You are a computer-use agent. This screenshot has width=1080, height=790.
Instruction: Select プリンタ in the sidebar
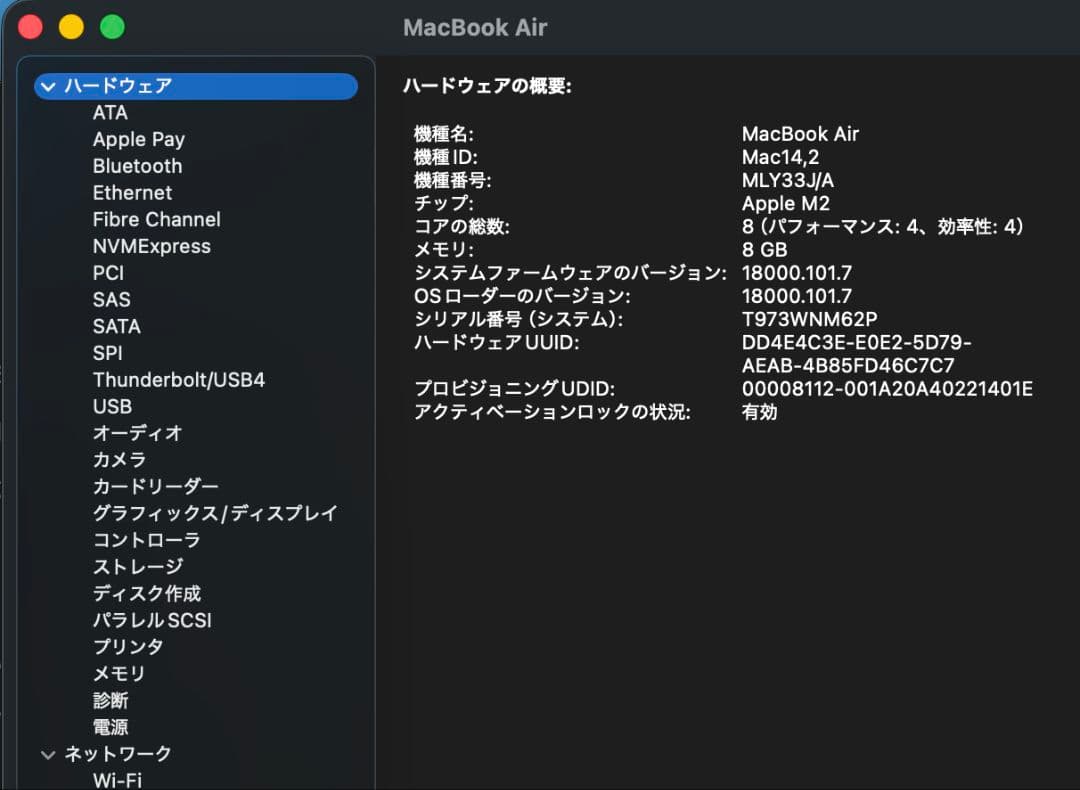pos(128,647)
